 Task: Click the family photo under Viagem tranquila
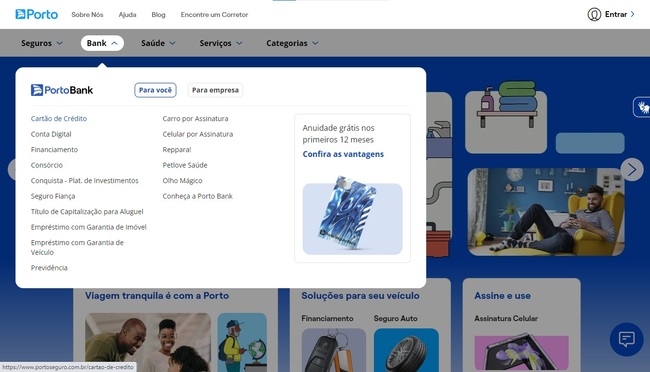coord(148,343)
